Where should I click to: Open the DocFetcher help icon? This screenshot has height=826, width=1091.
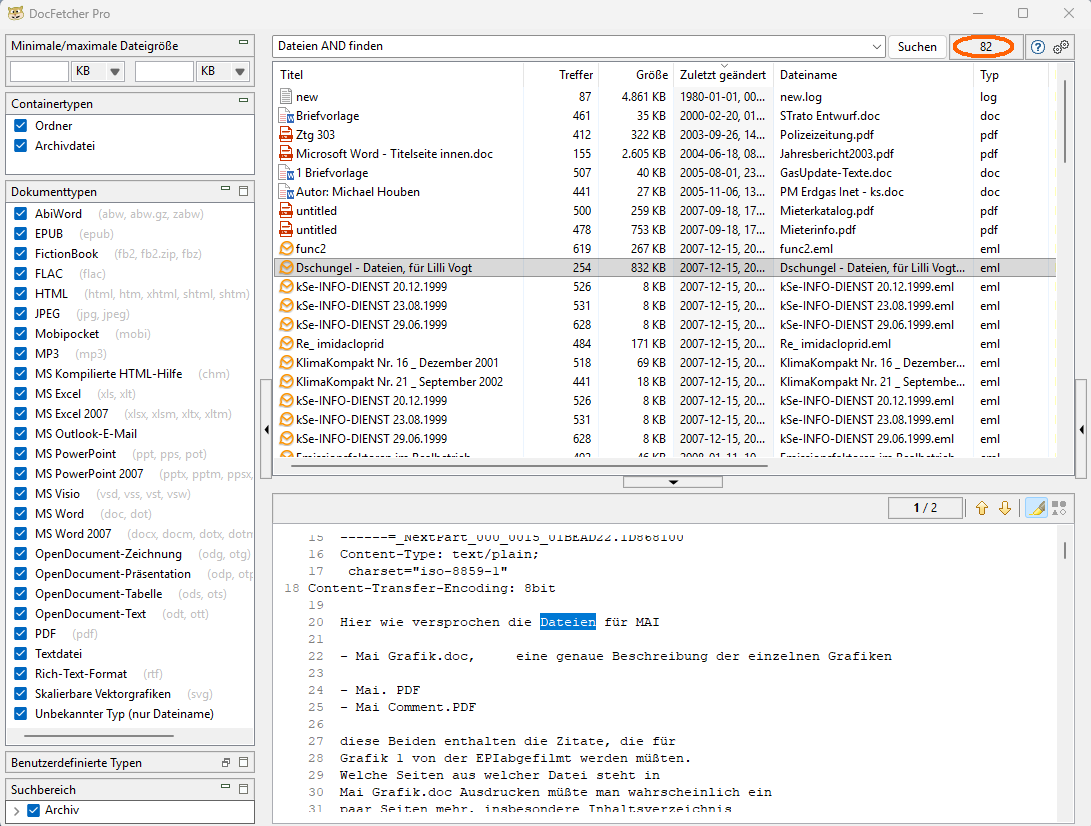pyautogui.click(x=1038, y=47)
